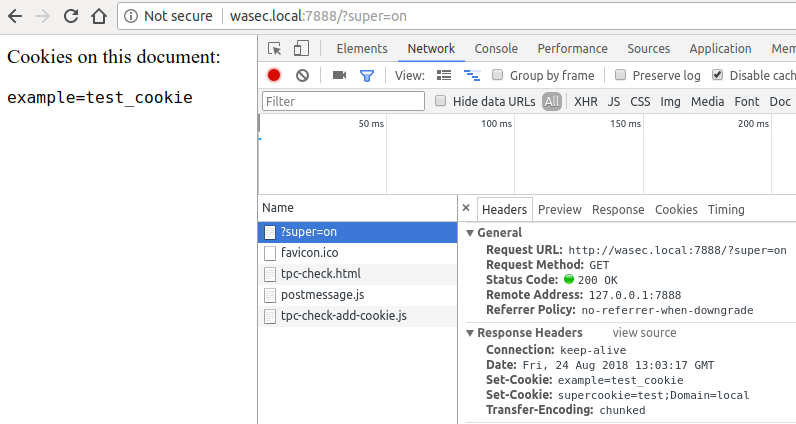This screenshot has height=424, width=796.
Task: Toggle the Hide data URLs checkbox
Action: click(441, 101)
